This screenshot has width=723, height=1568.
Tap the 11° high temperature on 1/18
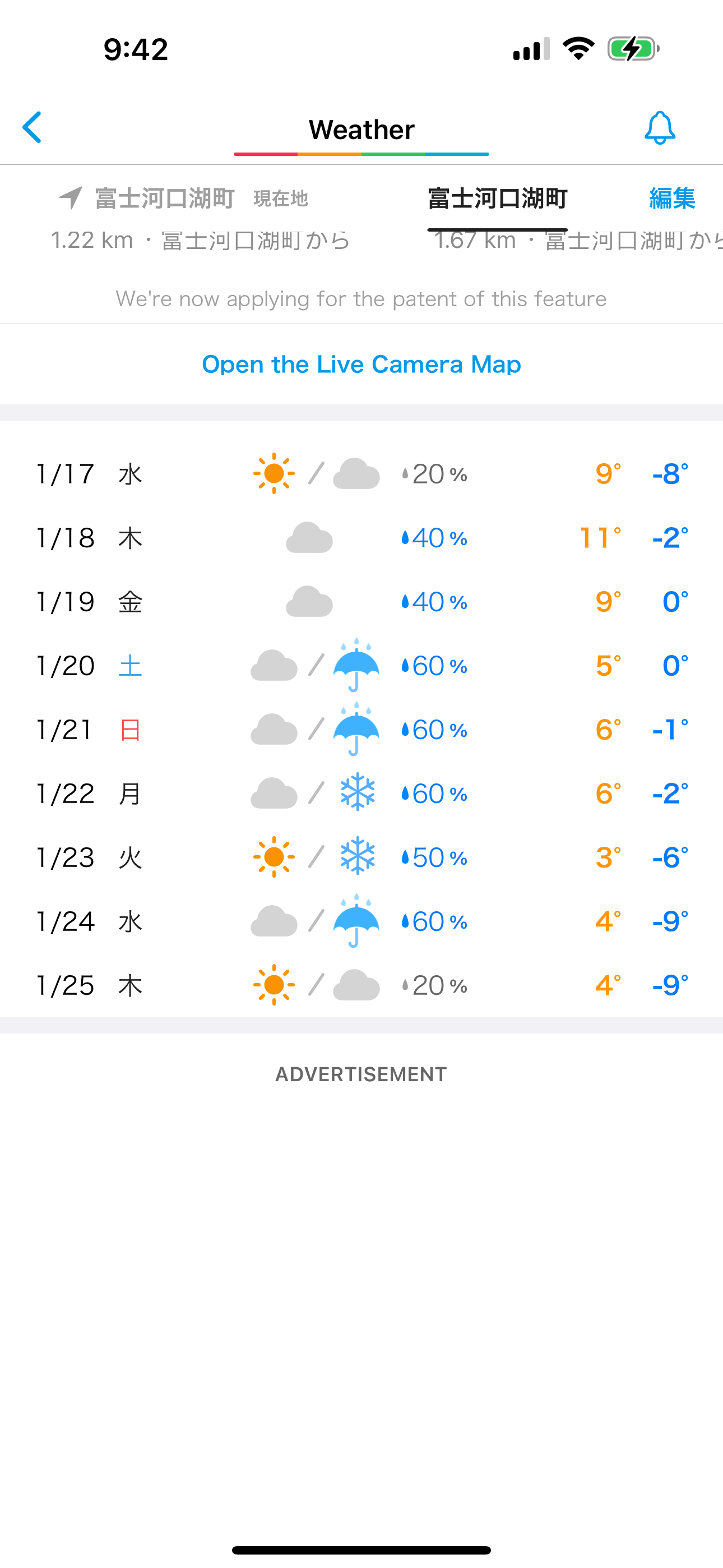(601, 537)
